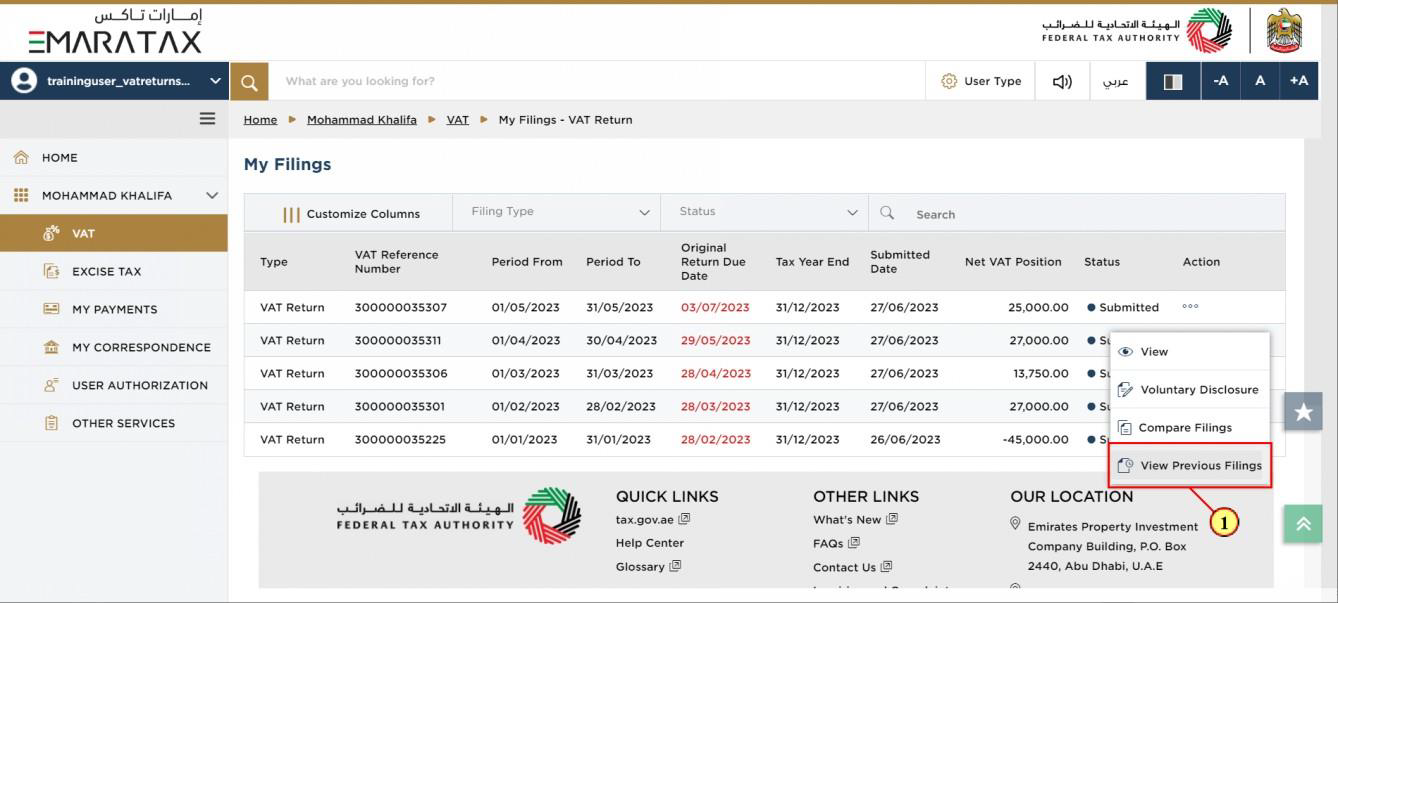Select Voluntary Disclosure from the action menu
The height and width of the screenshot is (801, 1414).
pos(1189,390)
